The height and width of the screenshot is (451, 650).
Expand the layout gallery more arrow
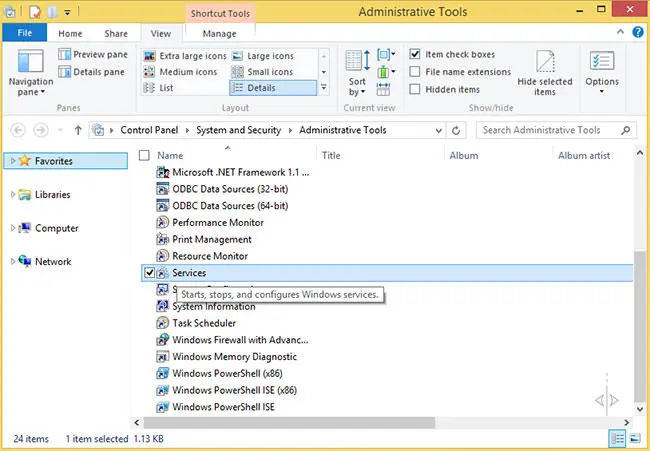[x=324, y=87]
